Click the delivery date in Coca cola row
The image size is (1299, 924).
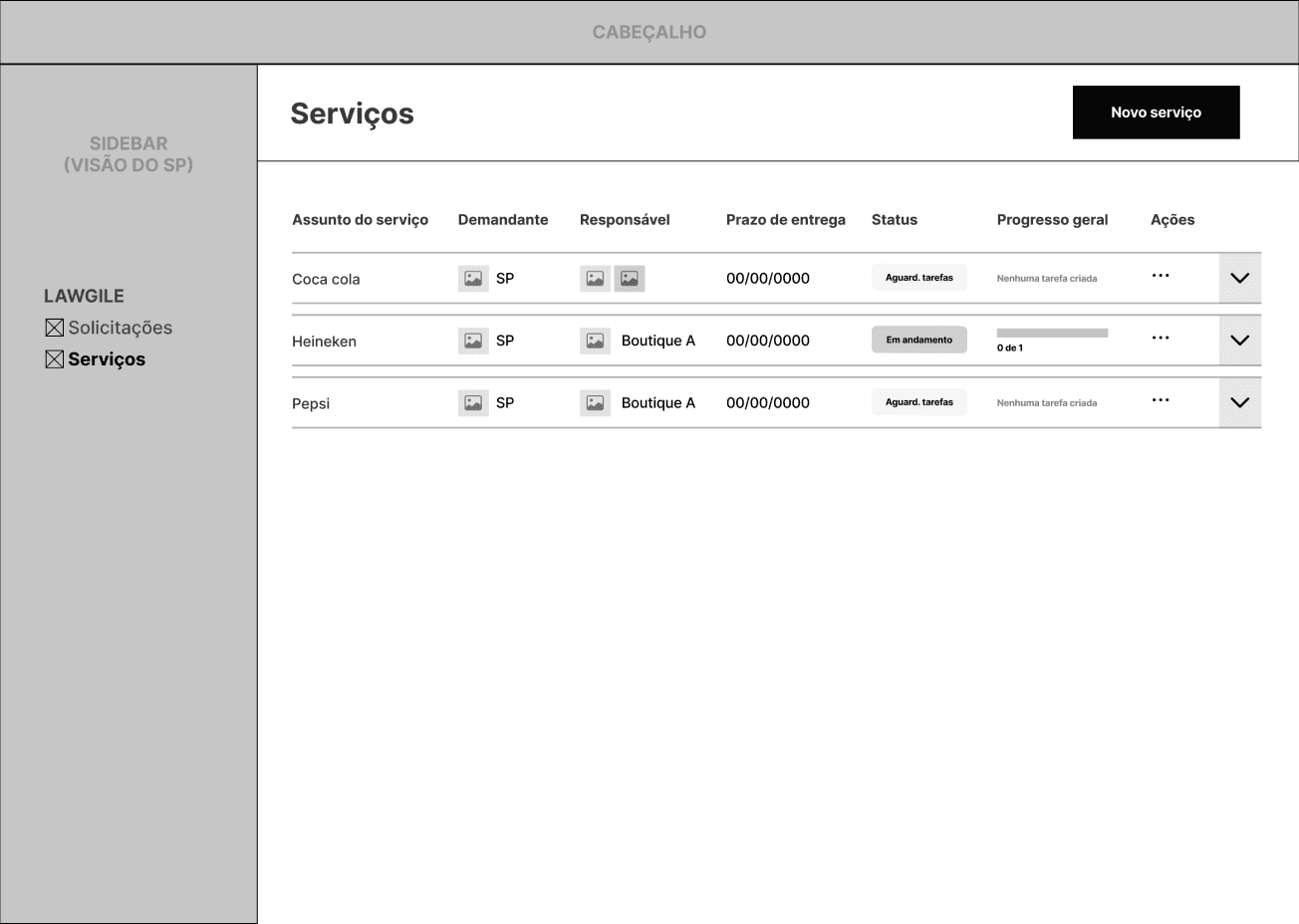click(768, 279)
